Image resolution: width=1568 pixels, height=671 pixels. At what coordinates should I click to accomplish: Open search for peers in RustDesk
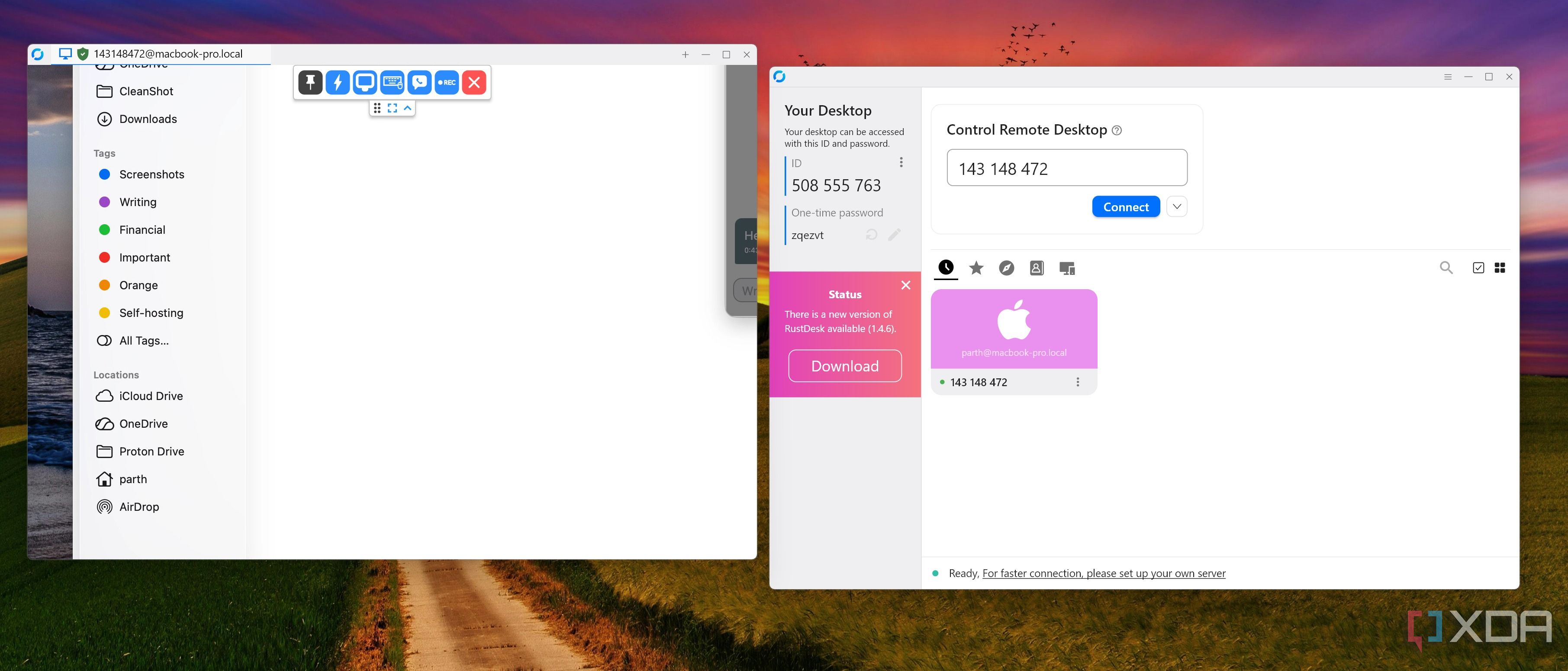(1446, 268)
